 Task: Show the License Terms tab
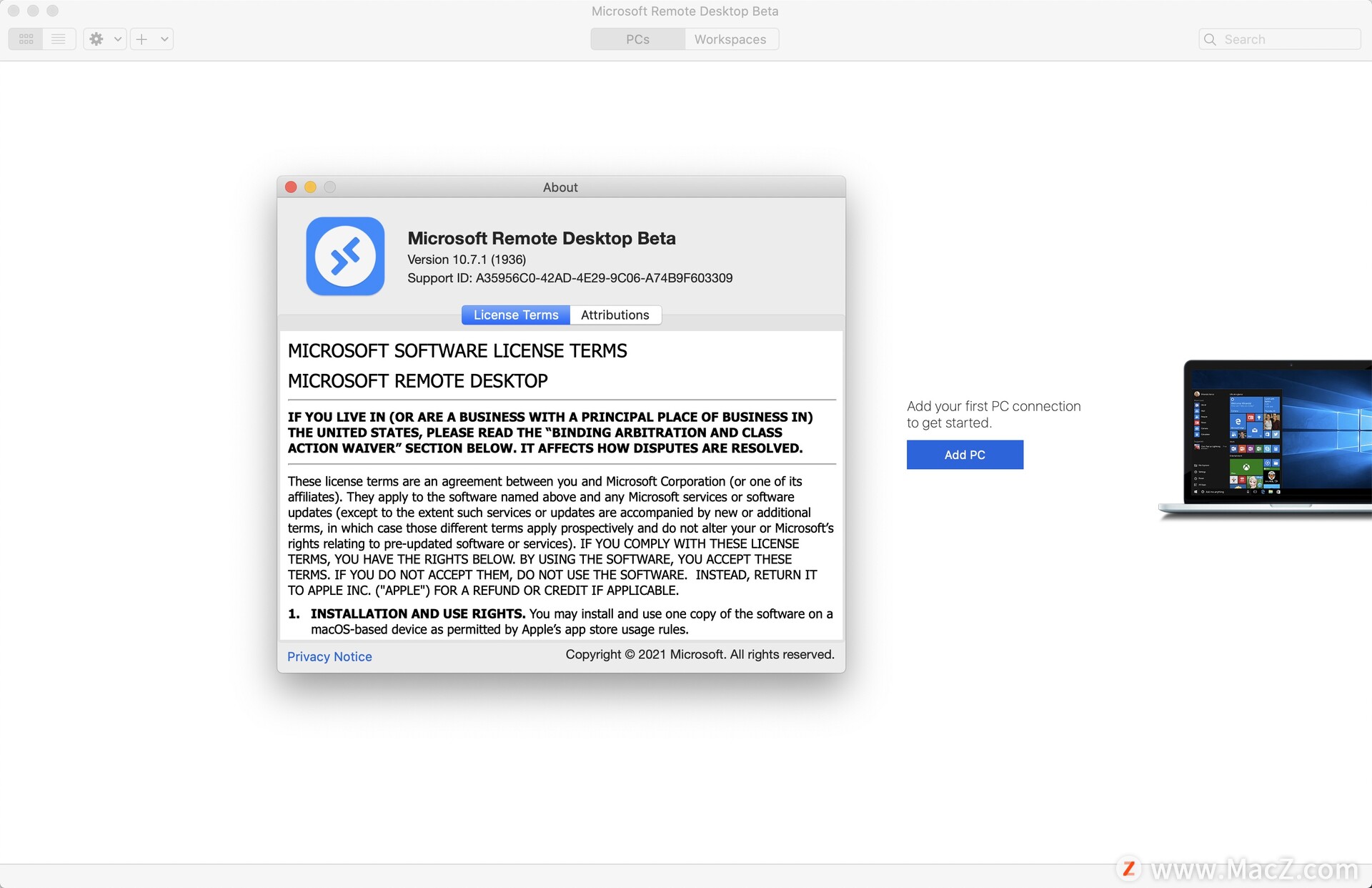(516, 315)
